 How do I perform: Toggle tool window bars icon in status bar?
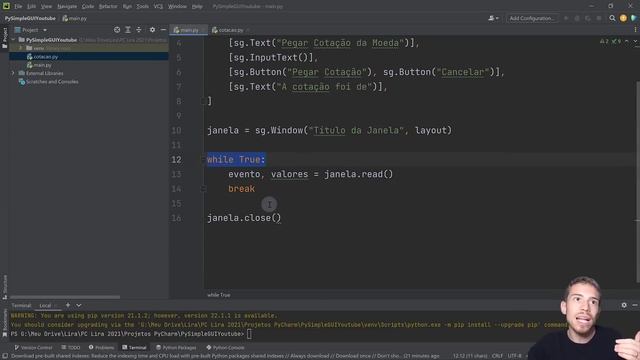click(x=5, y=356)
